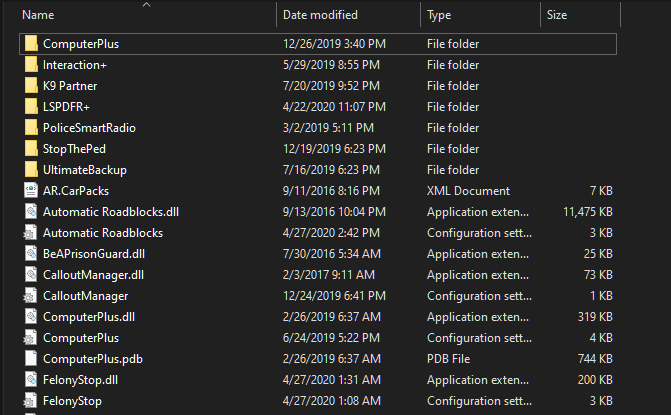Select the ComputerPlus.dll file name
The width and height of the screenshot is (671, 415).
click(89, 317)
